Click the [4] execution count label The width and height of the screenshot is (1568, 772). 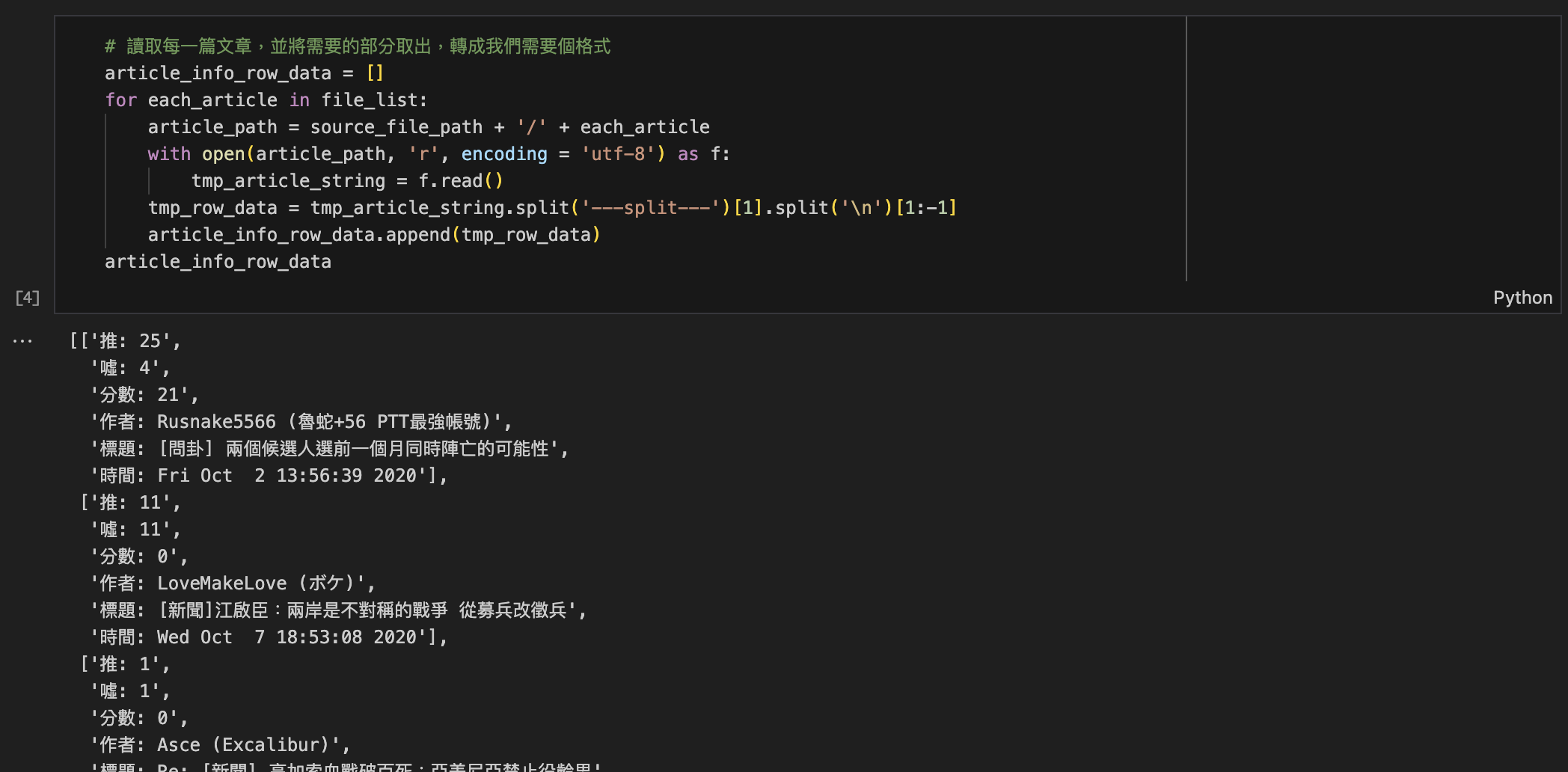(x=27, y=296)
